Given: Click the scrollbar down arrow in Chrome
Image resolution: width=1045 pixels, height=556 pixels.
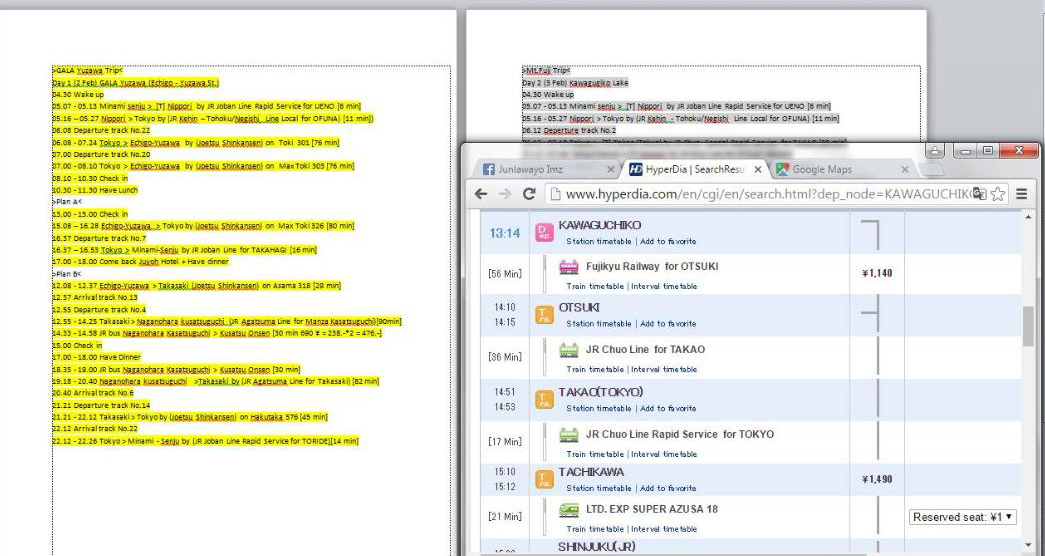Looking at the screenshot, I should point(1029,546).
